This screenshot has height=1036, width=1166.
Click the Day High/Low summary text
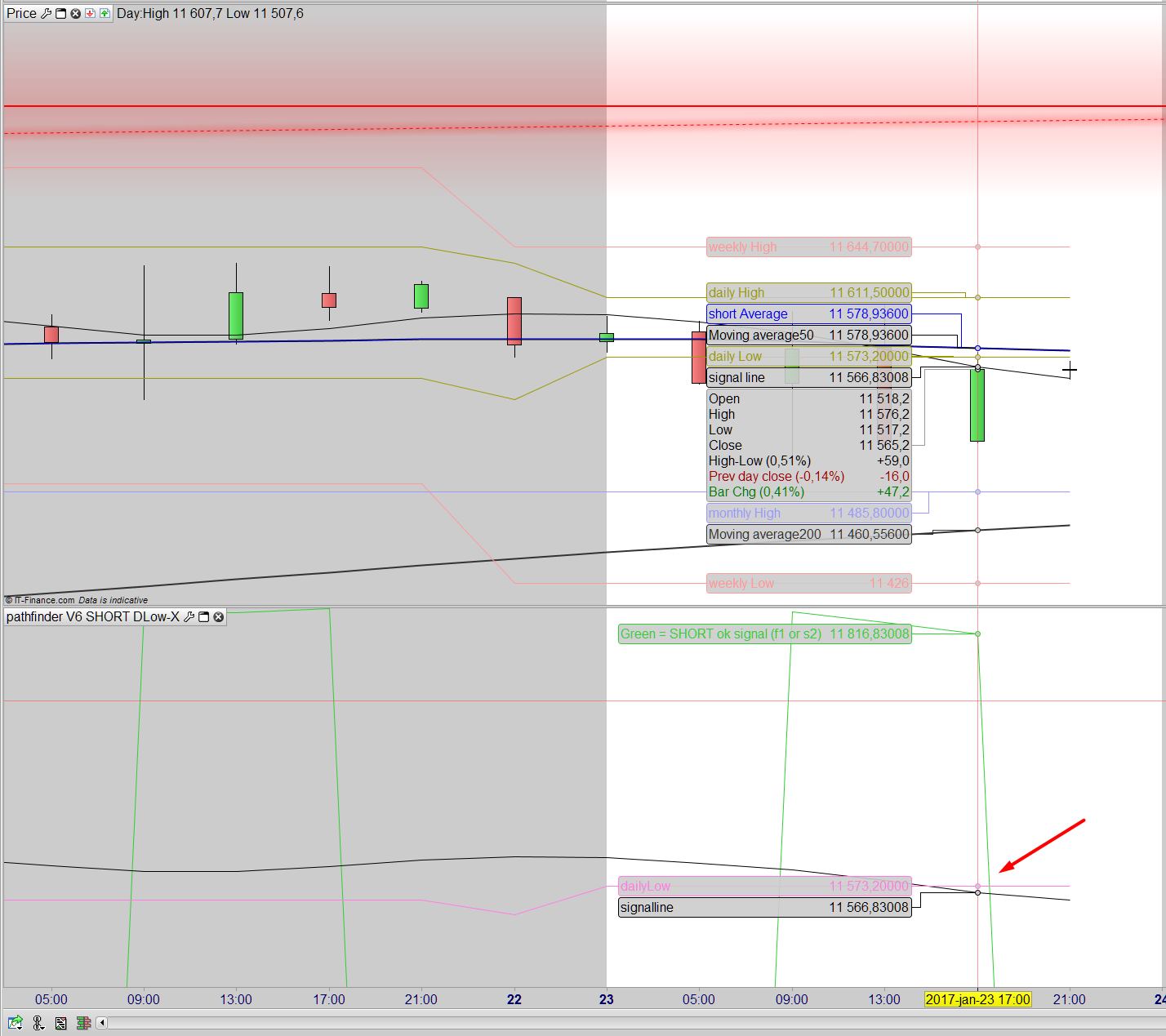click(x=210, y=13)
